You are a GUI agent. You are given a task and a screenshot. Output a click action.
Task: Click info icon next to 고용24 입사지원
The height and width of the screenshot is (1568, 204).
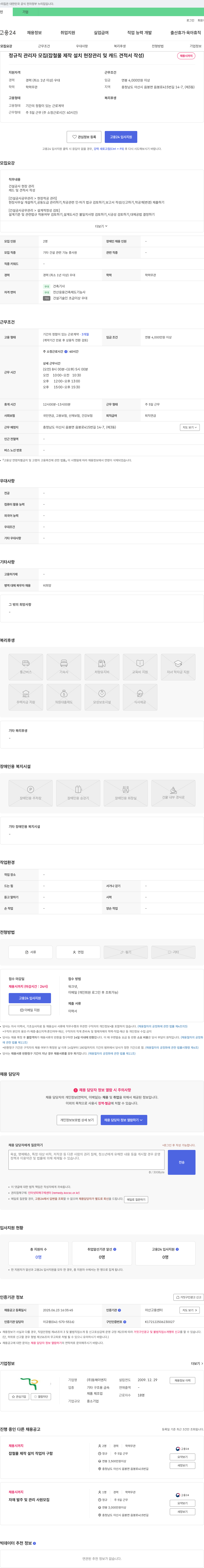(x=177, y=1249)
